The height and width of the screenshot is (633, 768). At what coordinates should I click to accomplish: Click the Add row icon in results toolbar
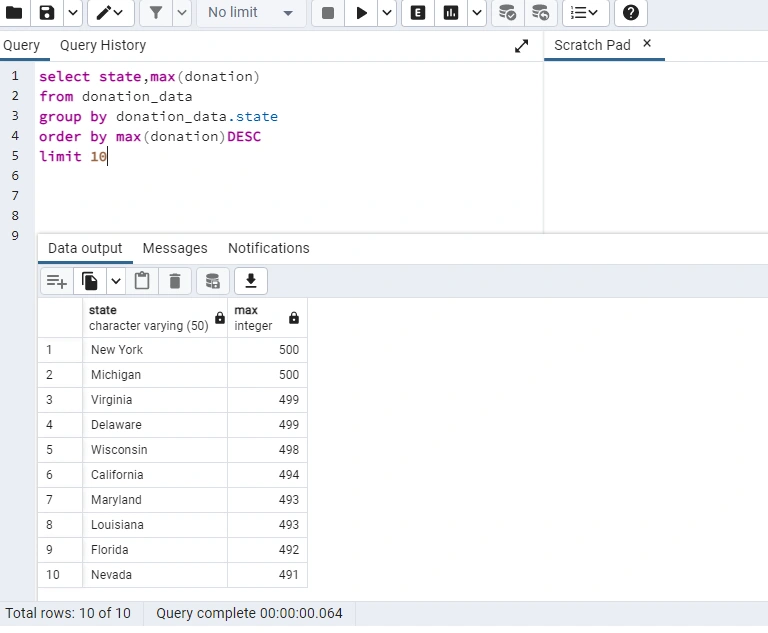pos(57,281)
